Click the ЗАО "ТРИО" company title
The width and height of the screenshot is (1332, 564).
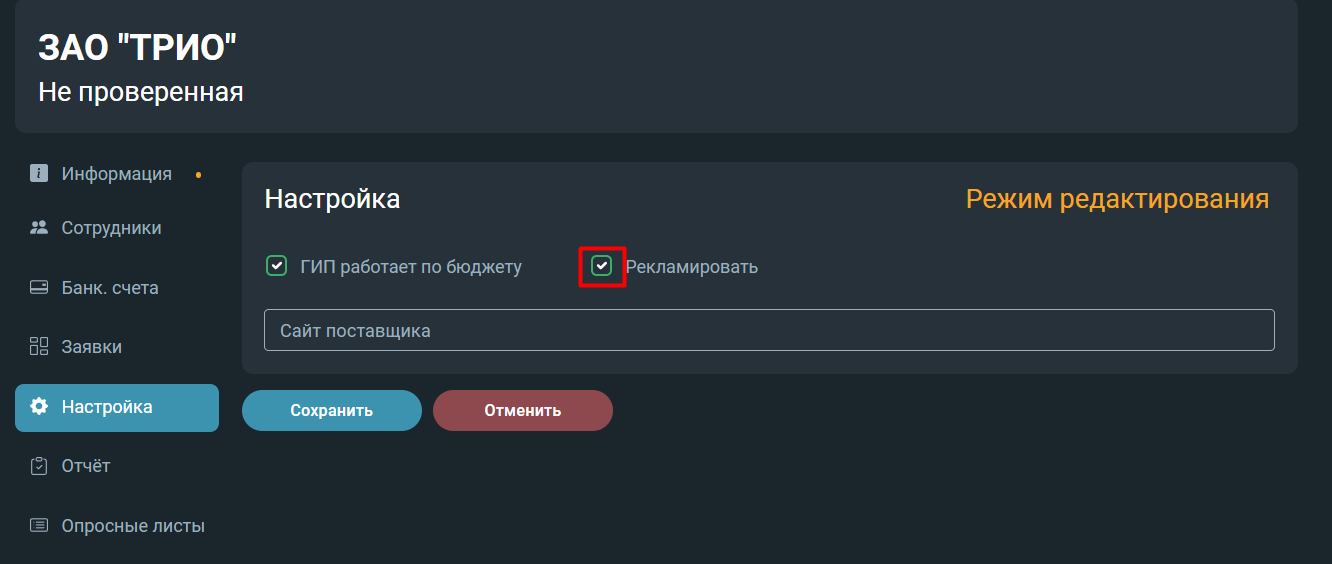(x=138, y=47)
